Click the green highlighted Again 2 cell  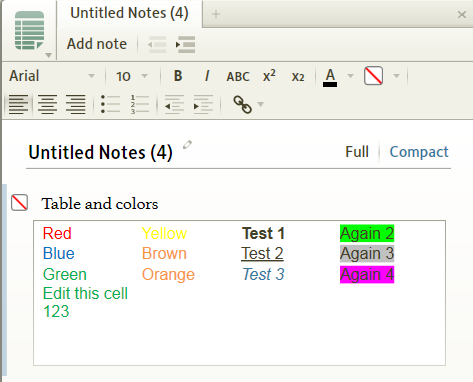[x=367, y=233]
